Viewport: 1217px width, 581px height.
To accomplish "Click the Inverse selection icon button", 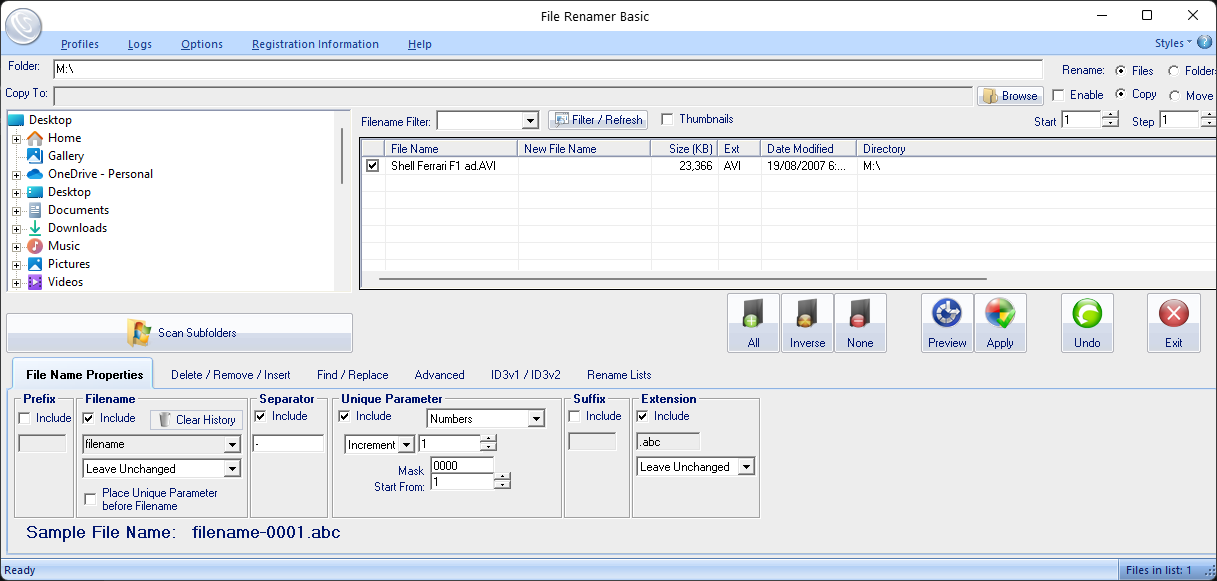I will click(807, 323).
